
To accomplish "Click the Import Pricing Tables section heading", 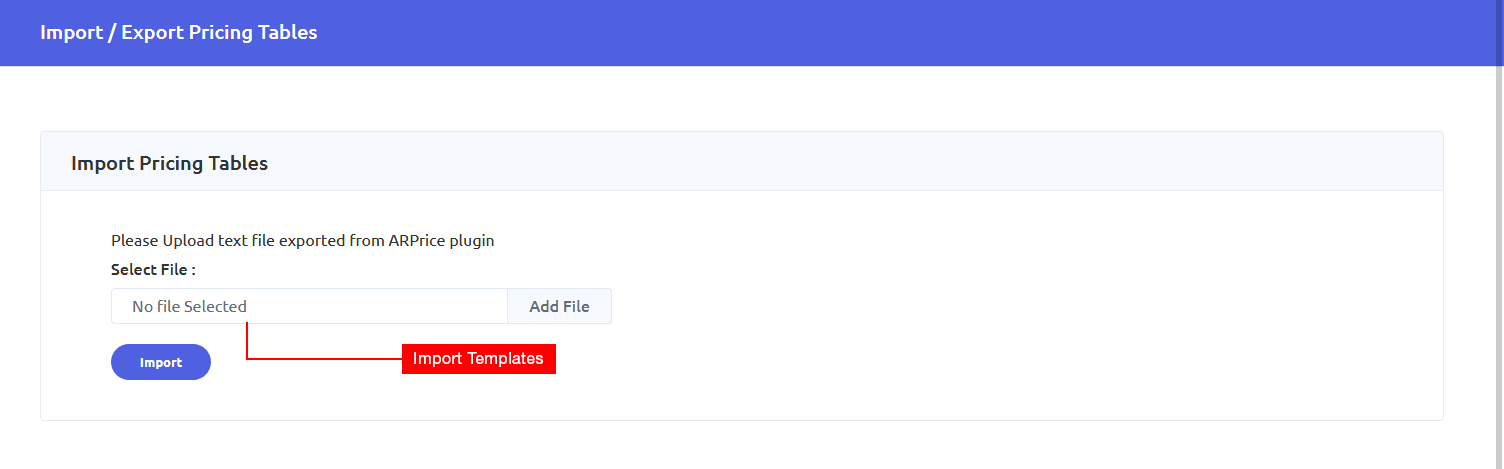I will pos(170,163).
